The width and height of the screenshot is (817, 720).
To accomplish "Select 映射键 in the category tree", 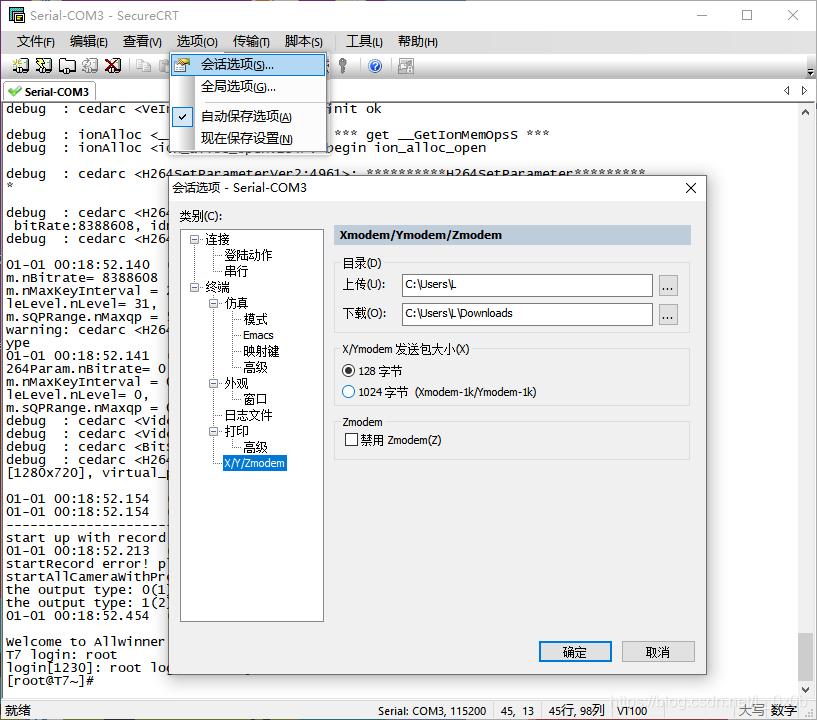I will [x=261, y=351].
